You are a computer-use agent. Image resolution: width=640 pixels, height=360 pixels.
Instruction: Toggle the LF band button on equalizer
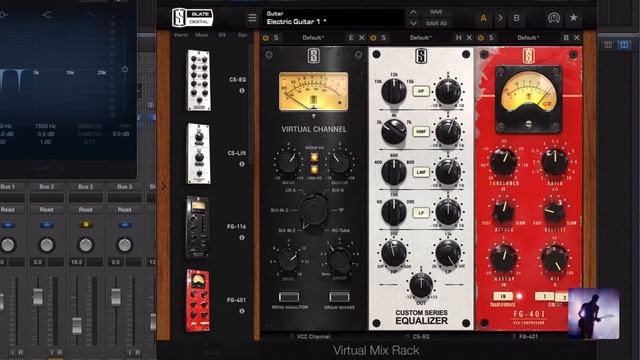coord(421,213)
